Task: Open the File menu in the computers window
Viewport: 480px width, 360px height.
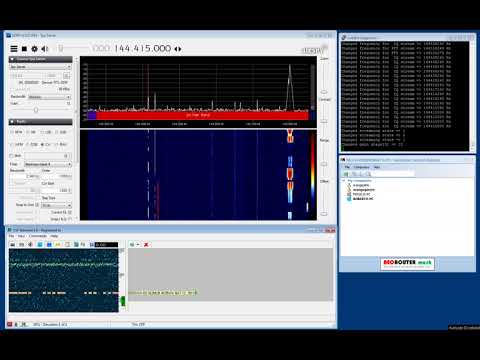Action: (x=347, y=167)
